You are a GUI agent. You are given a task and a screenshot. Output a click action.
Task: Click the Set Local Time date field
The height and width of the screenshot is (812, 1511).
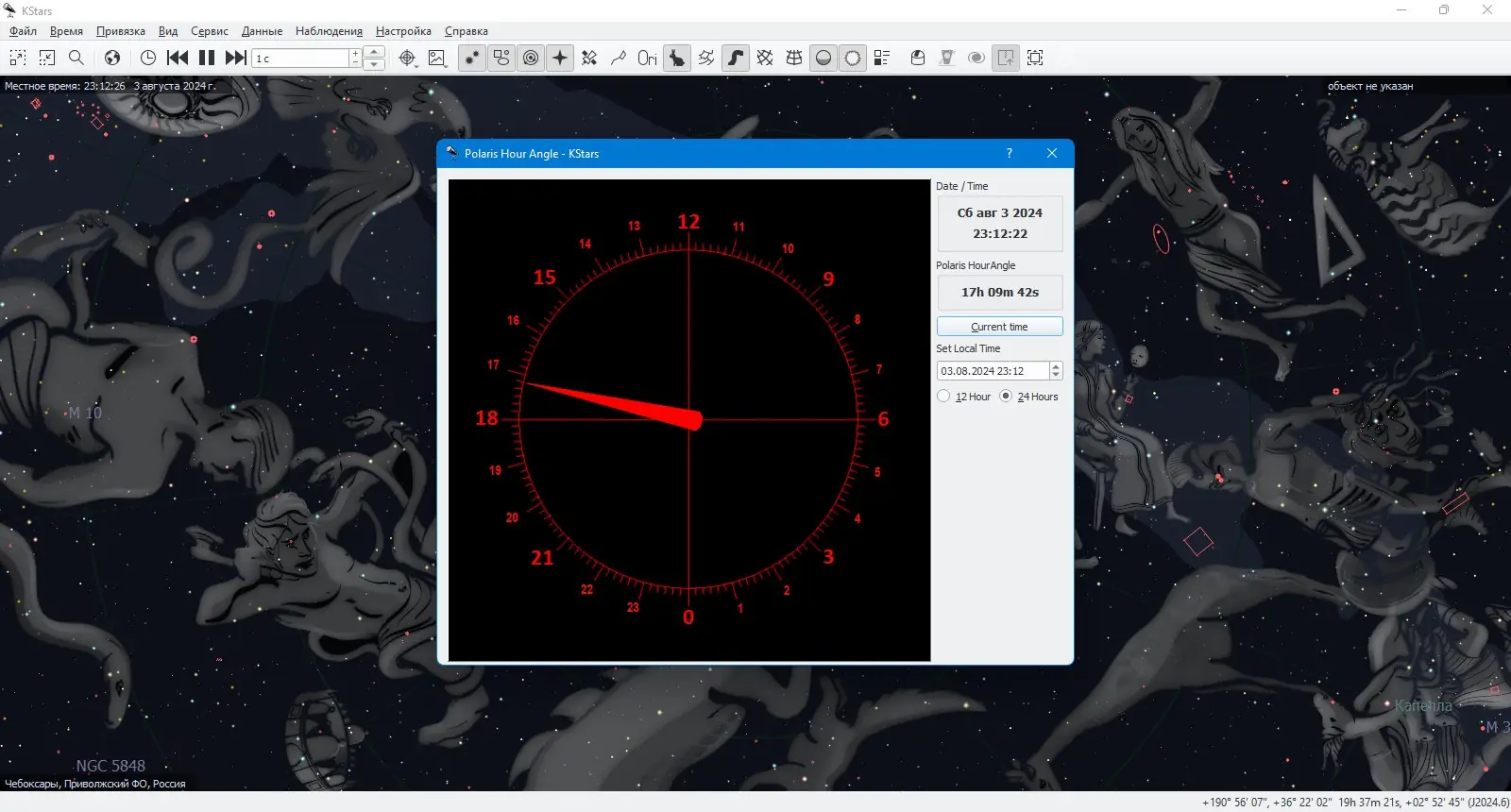[x=993, y=371]
